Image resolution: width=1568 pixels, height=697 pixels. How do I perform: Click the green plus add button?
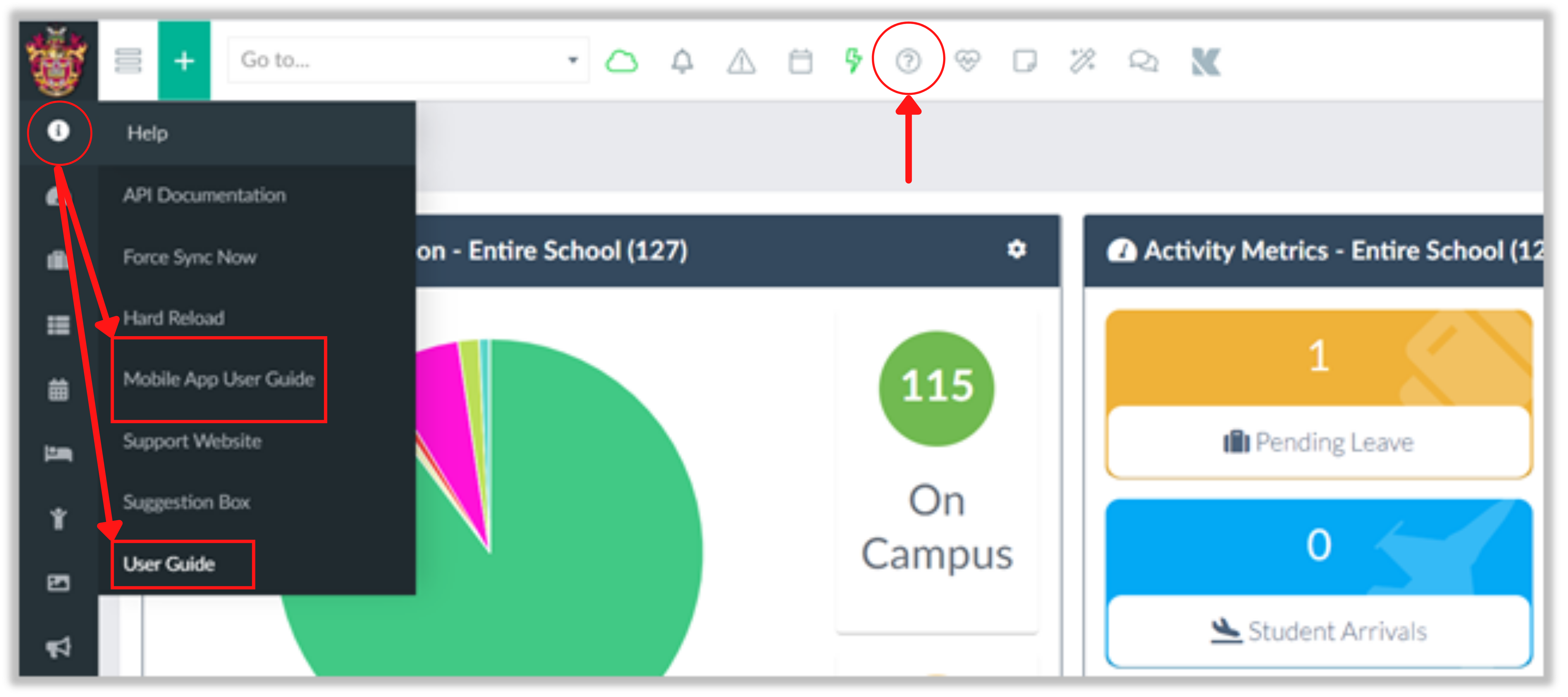pyautogui.click(x=184, y=61)
